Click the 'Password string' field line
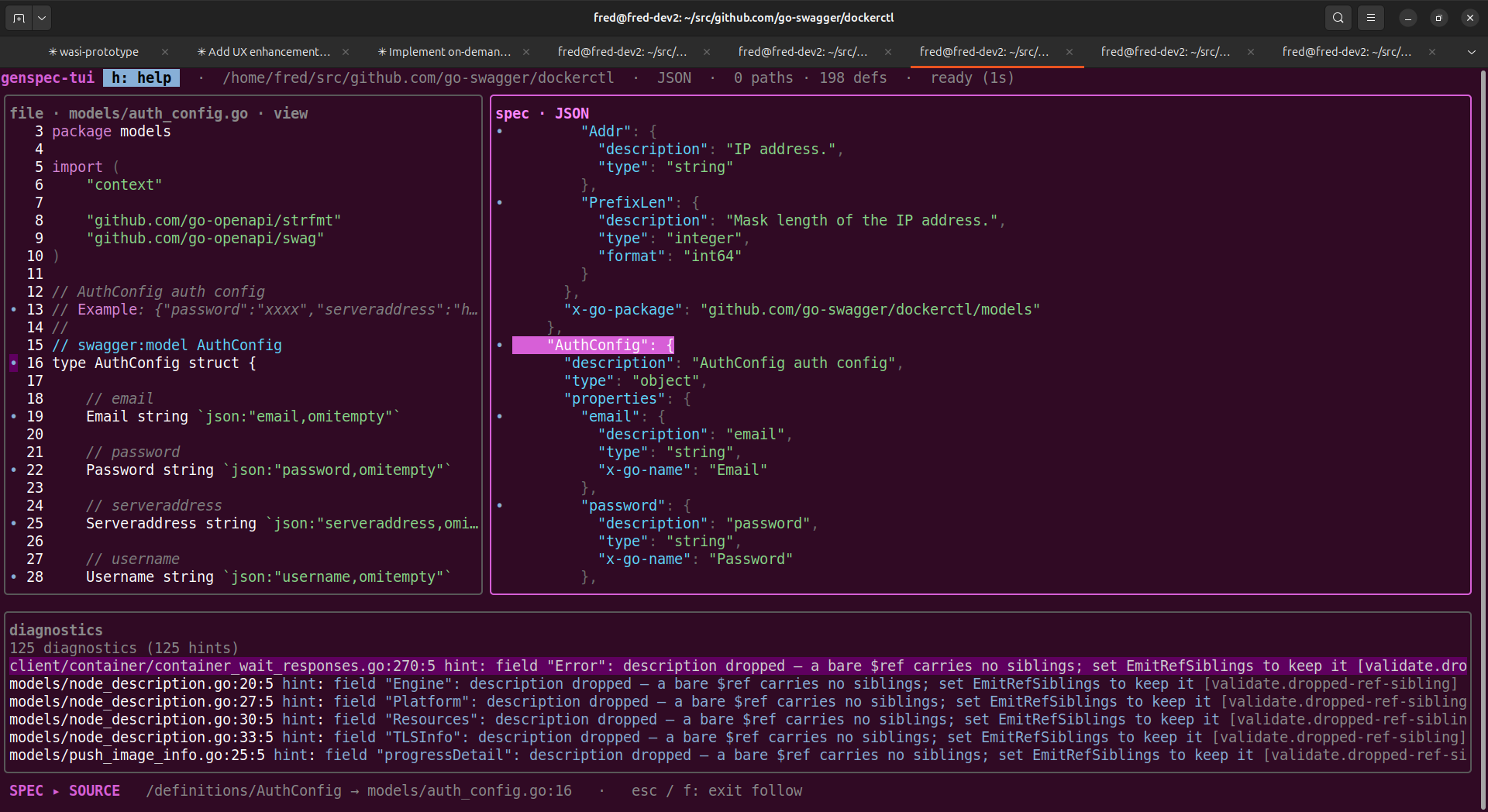1488x812 pixels. 268,470
